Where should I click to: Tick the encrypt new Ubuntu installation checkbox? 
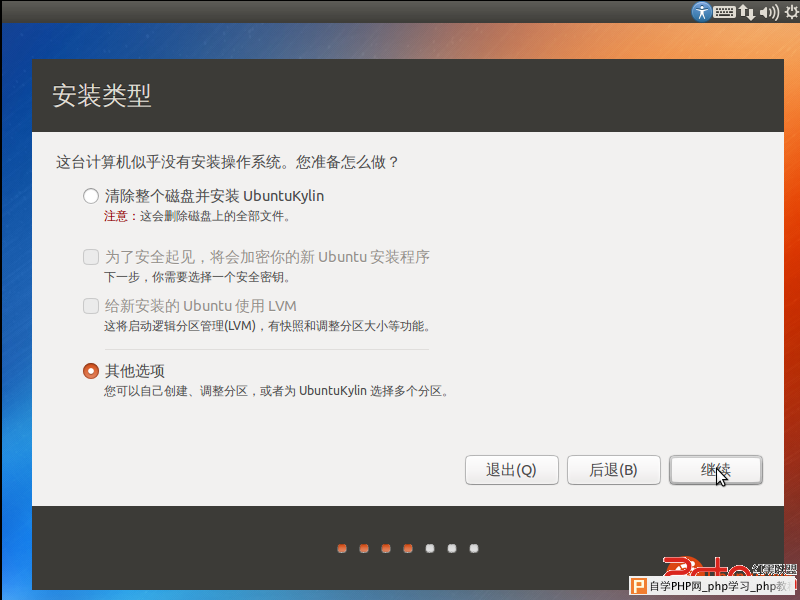click(x=91, y=257)
